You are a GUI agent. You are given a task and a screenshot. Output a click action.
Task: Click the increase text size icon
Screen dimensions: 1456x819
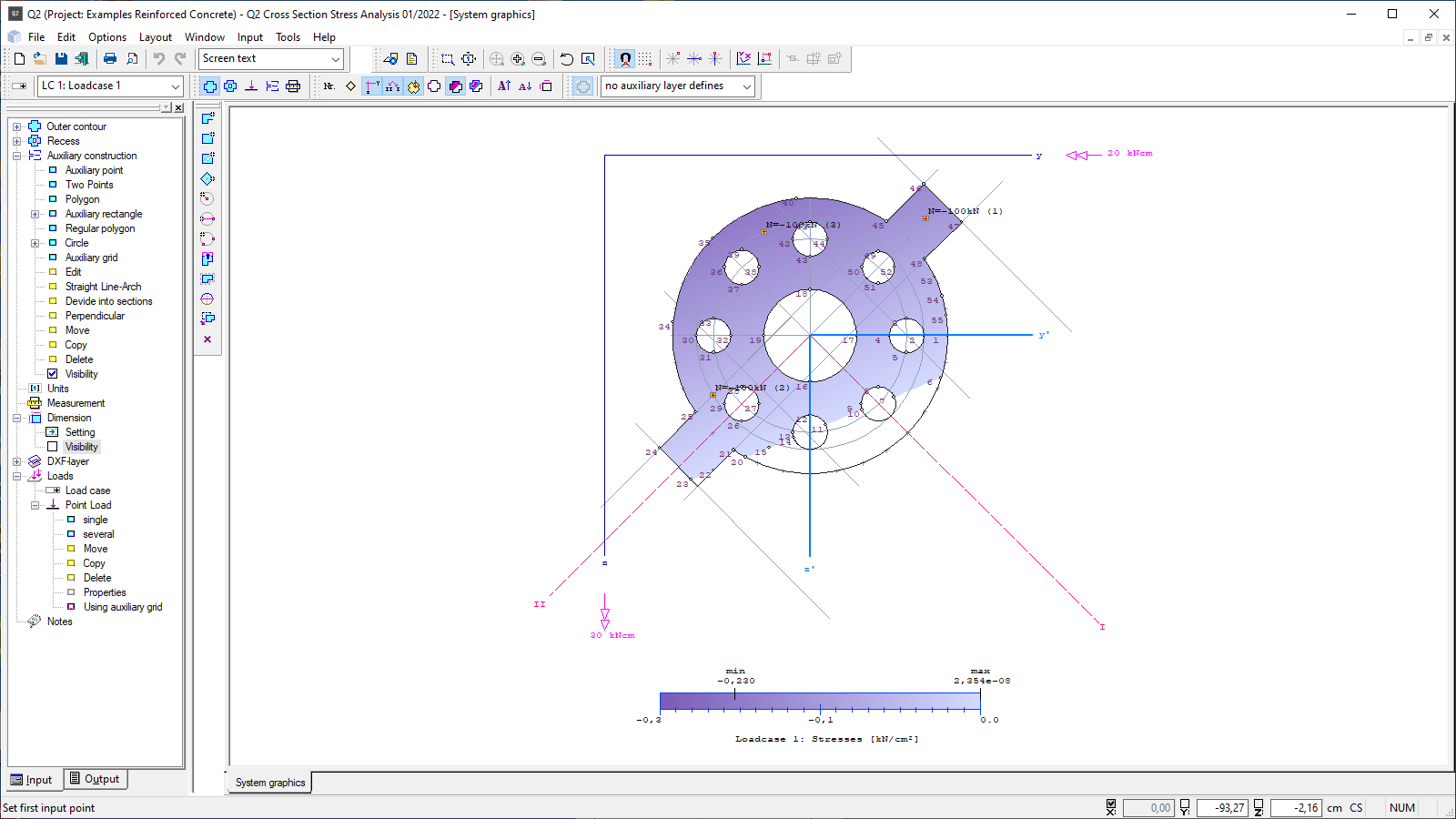[504, 86]
